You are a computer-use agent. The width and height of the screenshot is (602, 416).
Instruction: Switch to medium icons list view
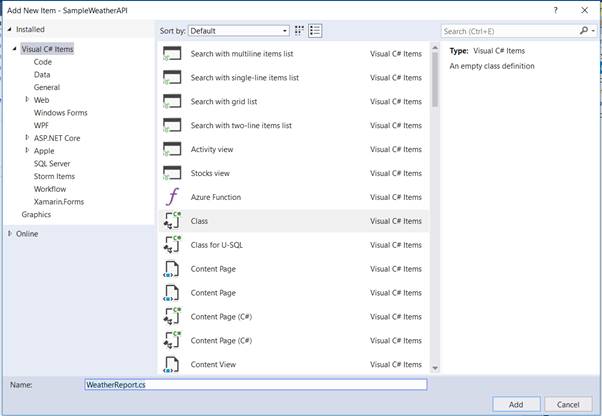click(315, 31)
